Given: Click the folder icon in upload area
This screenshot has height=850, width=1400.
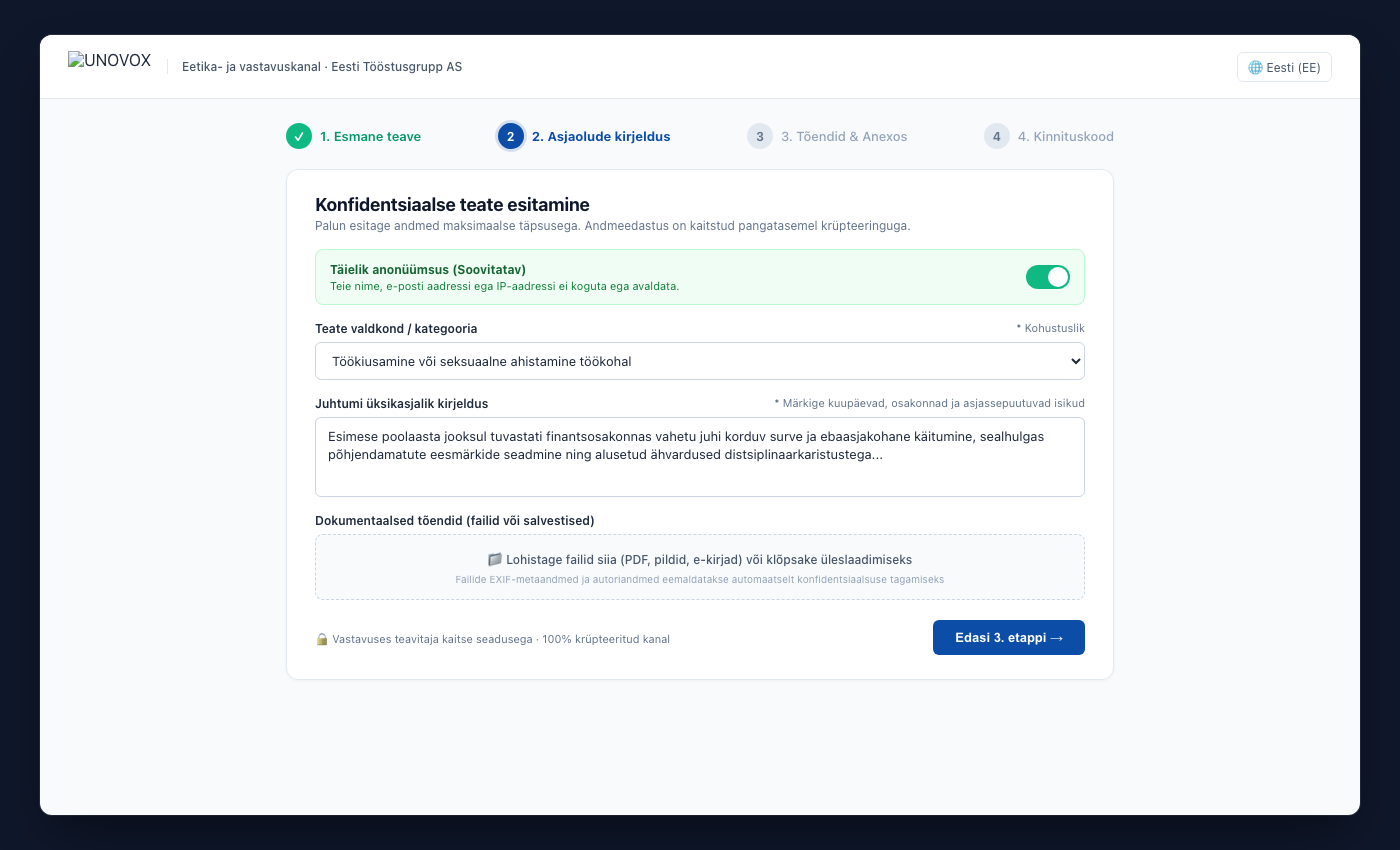Looking at the screenshot, I should [494, 560].
